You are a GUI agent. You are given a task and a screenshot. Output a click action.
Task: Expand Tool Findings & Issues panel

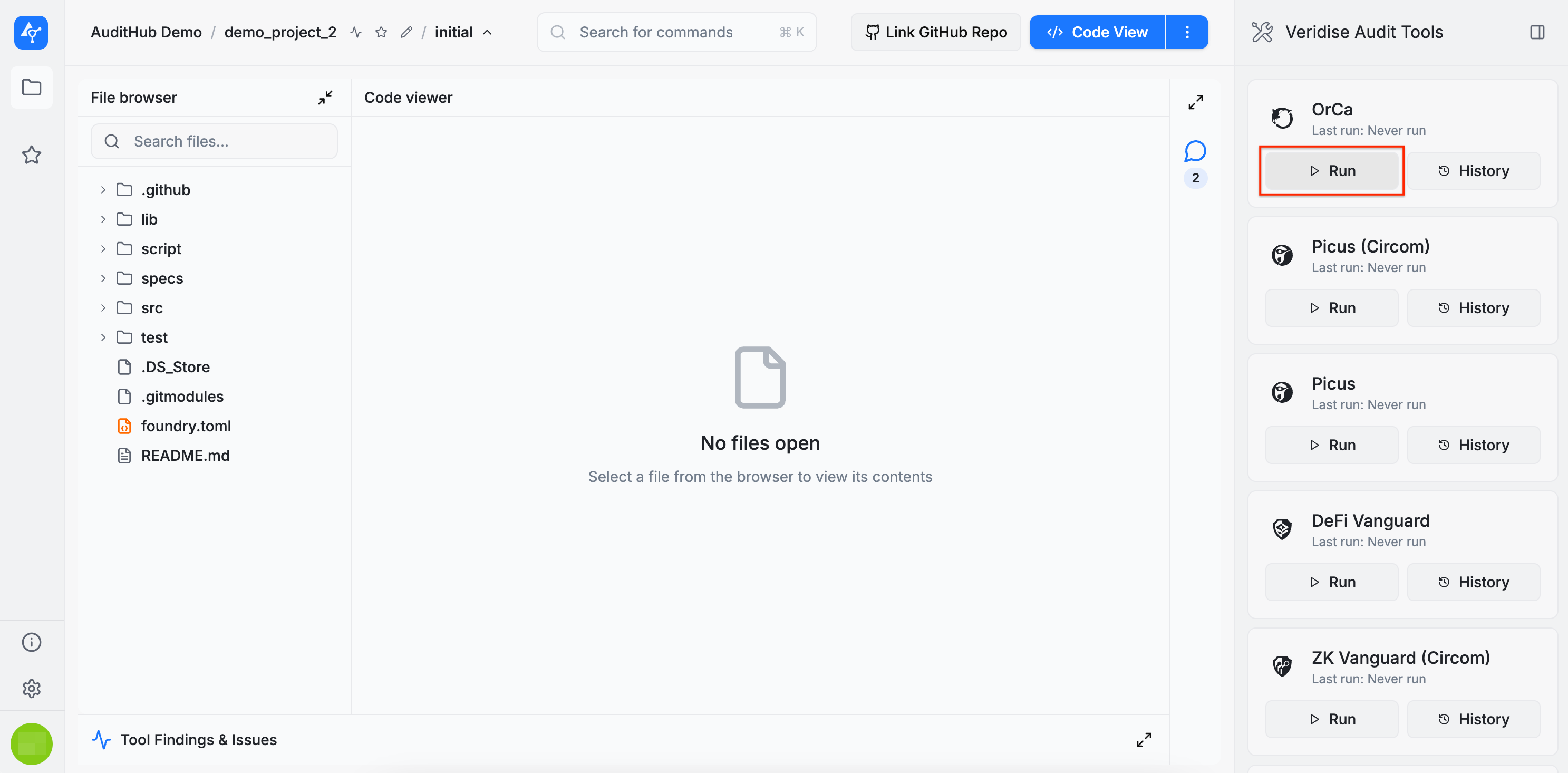(x=1144, y=740)
